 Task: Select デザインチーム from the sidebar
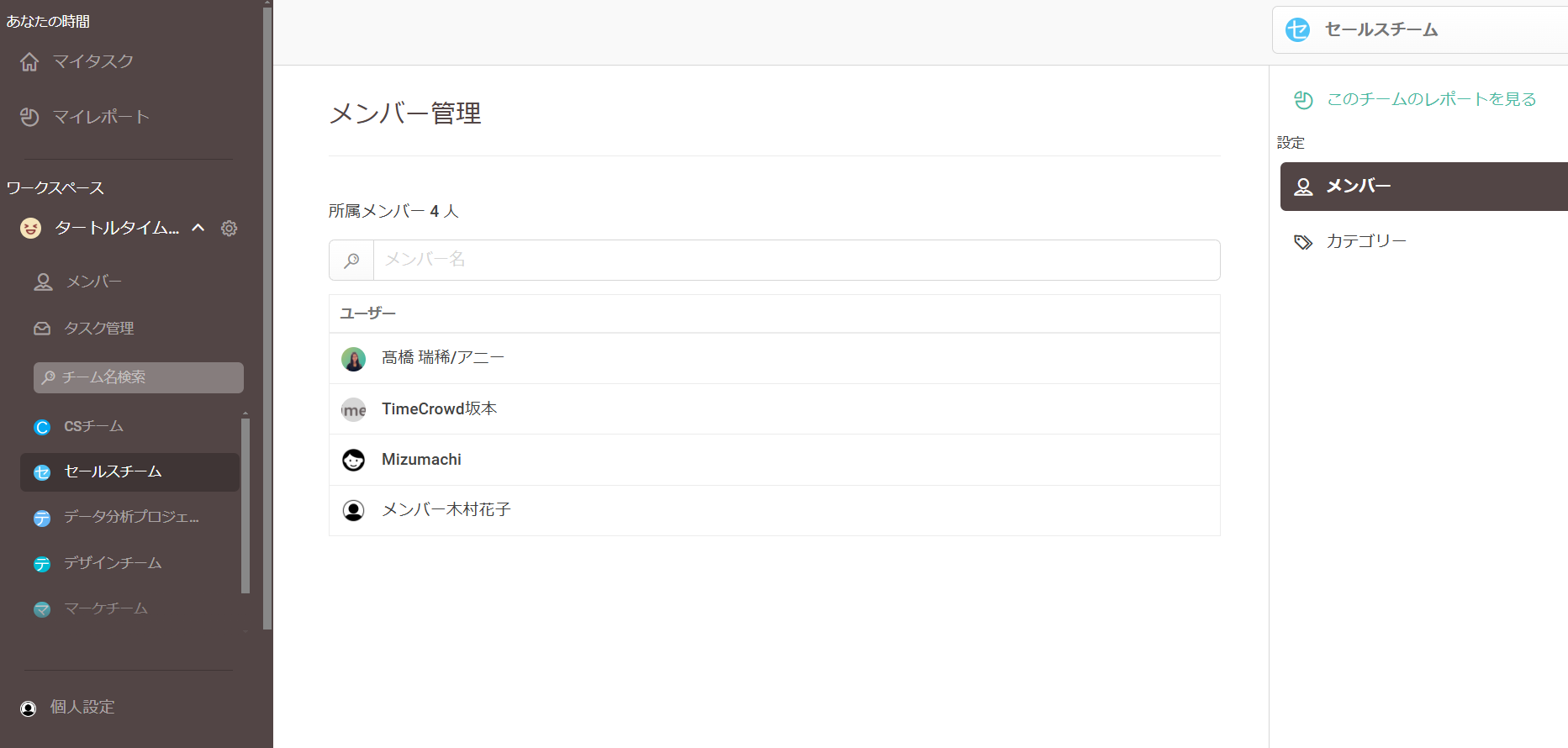pos(112,563)
